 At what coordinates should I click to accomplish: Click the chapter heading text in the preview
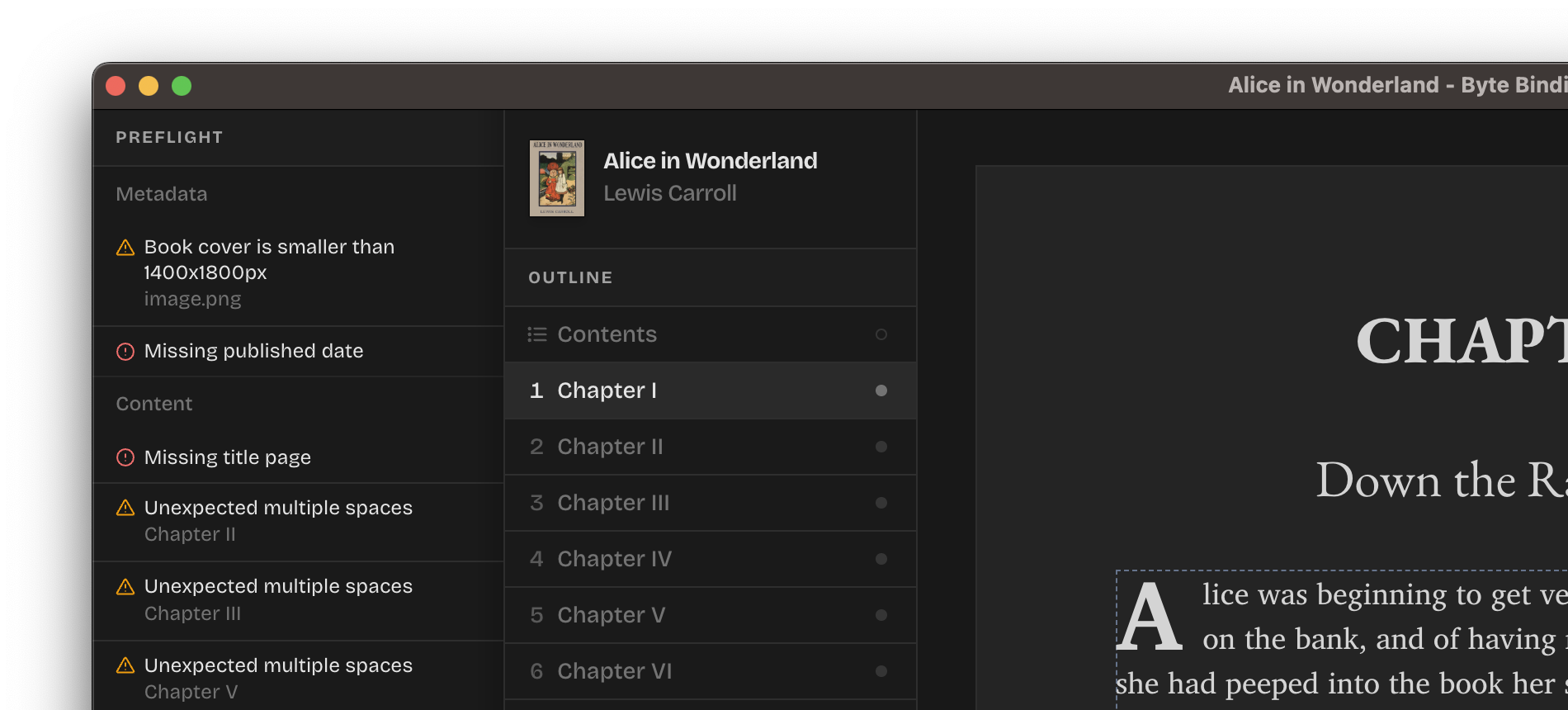coord(1462,340)
